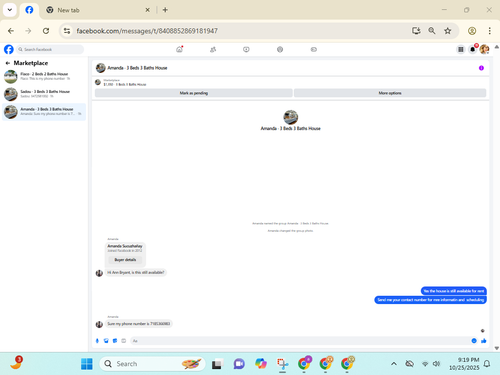This screenshot has height=375, width=500.
Task: Click the Amanda conversation header title
Action: pyautogui.click(x=137, y=68)
